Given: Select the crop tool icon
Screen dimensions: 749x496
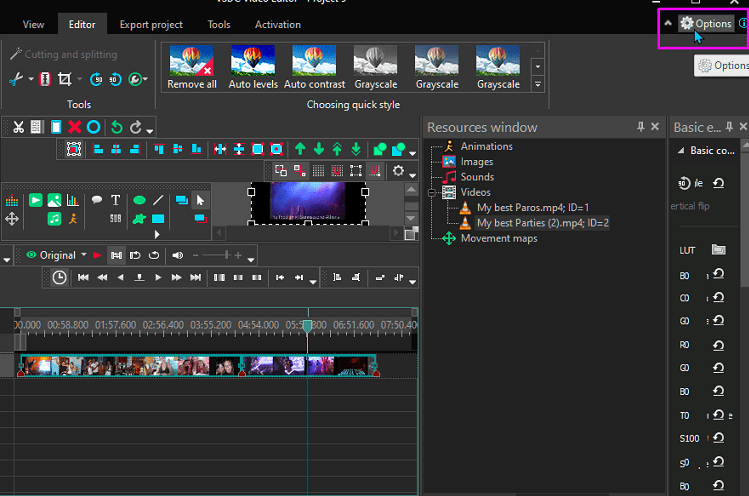Looking at the screenshot, I should tap(64, 79).
